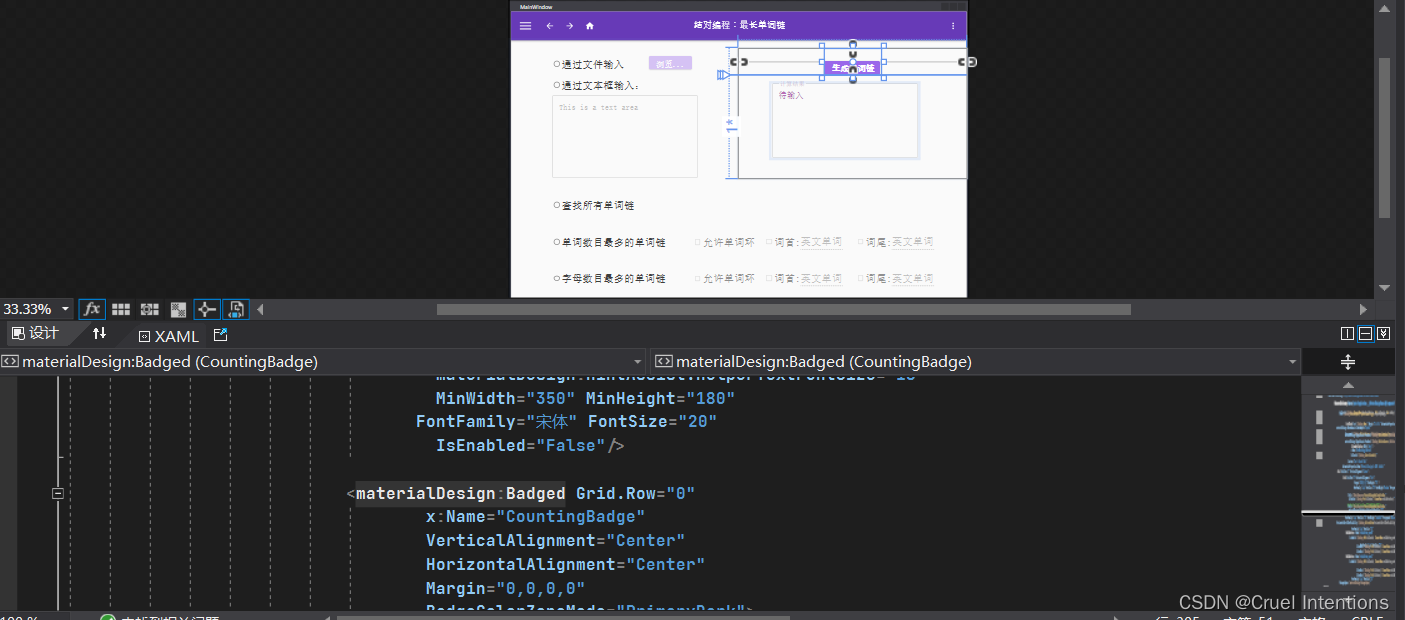Collapse the materialDesign:Badged code block

coord(58,494)
